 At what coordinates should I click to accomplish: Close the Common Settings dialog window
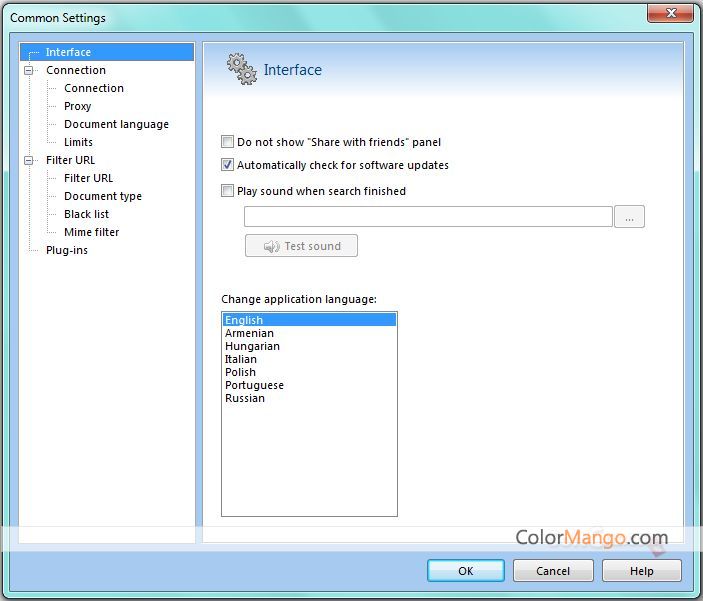(670, 14)
